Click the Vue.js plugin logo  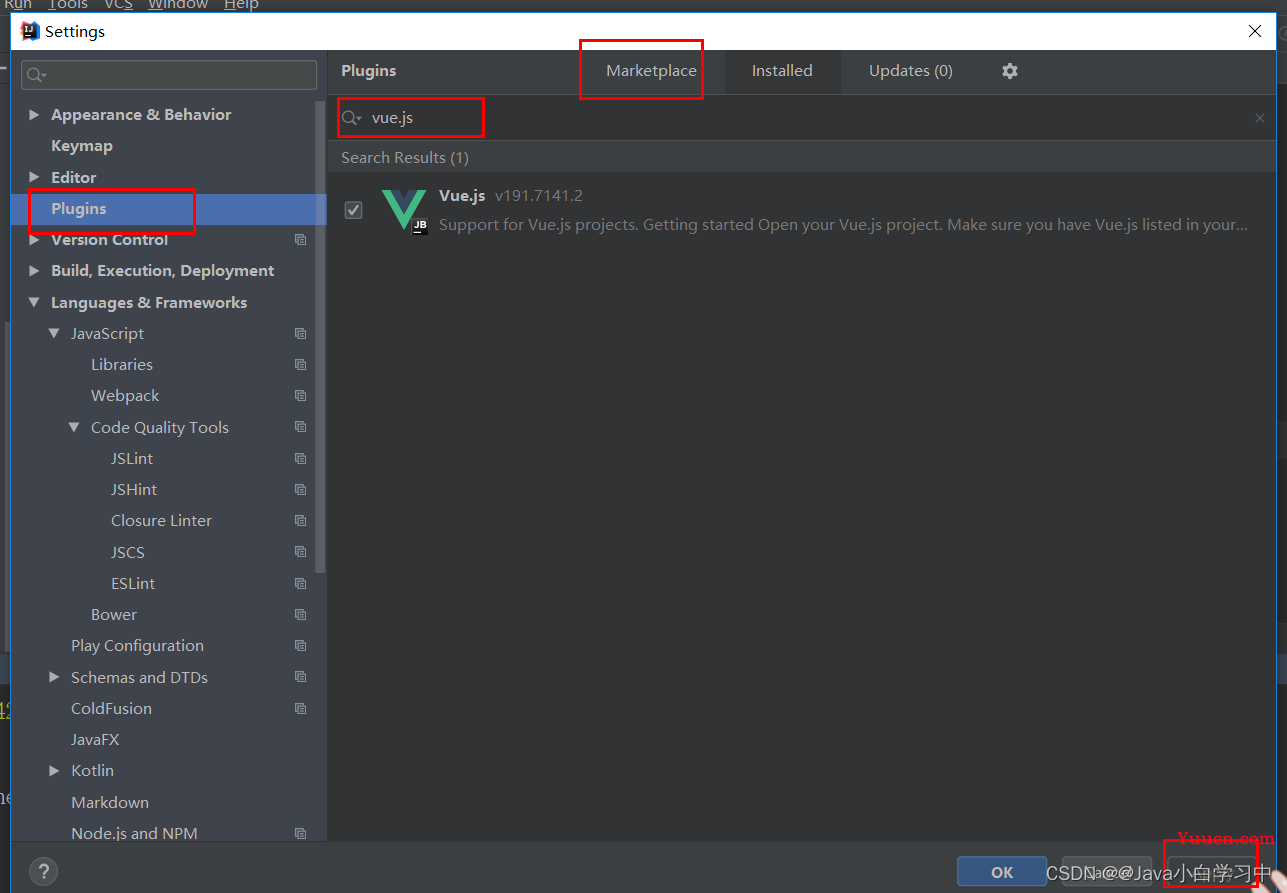click(x=404, y=210)
